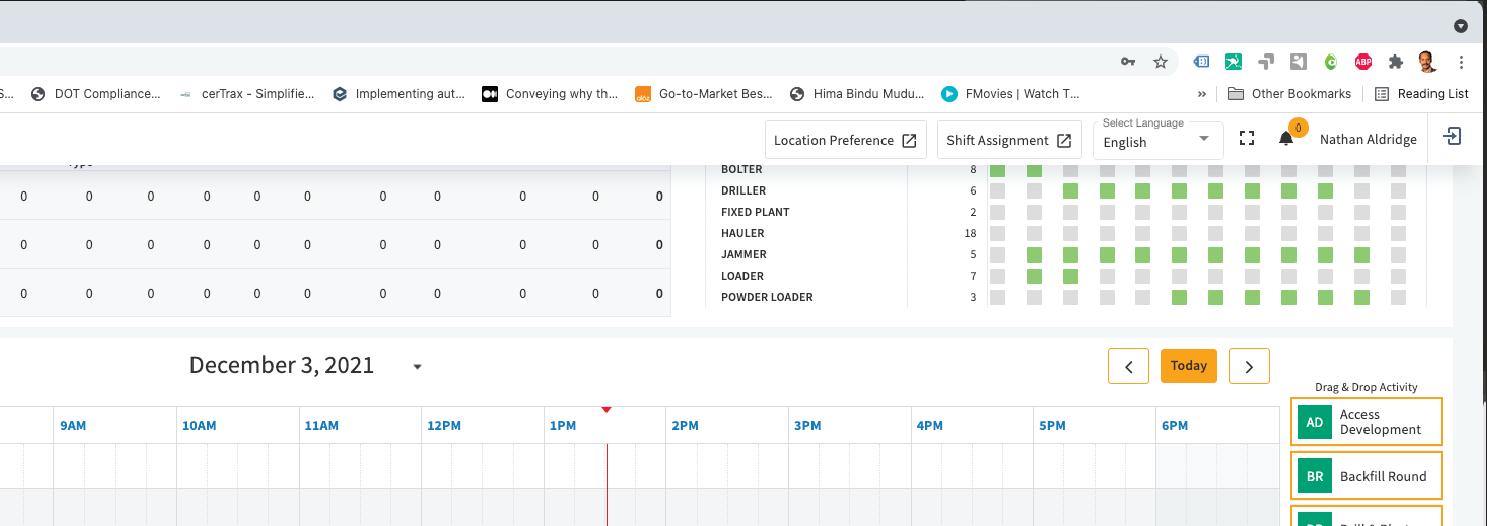Click the saved passwords key icon

pos(1128,62)
